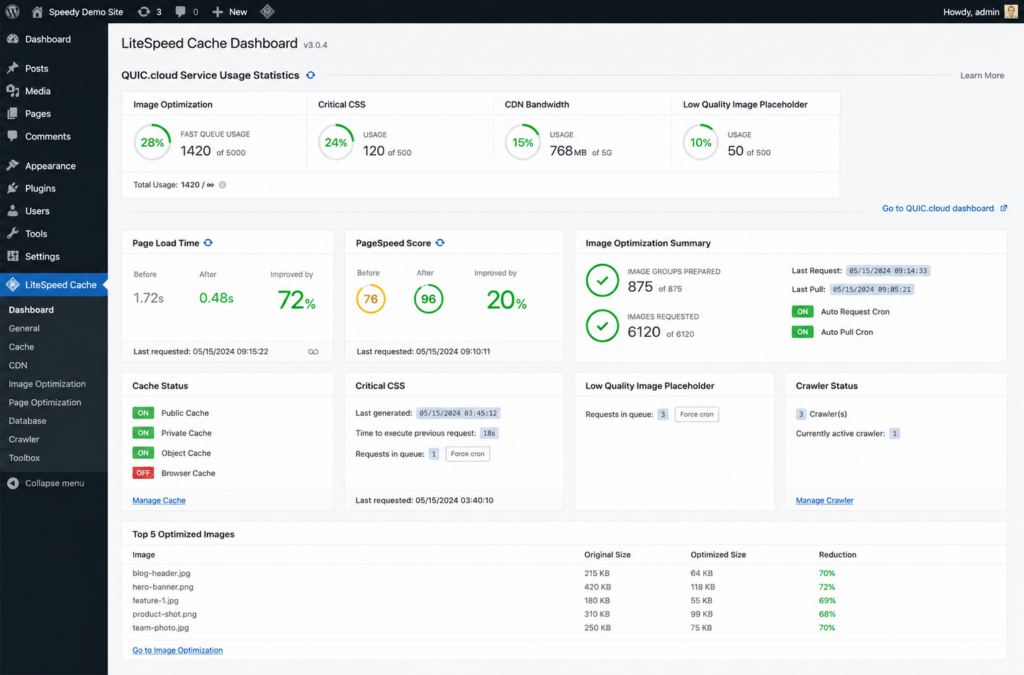Image resolution: width=1024 pixels, height=675 pixels.
Task: Click the admin avatar picture
Action: click(x=1011, y=12)
